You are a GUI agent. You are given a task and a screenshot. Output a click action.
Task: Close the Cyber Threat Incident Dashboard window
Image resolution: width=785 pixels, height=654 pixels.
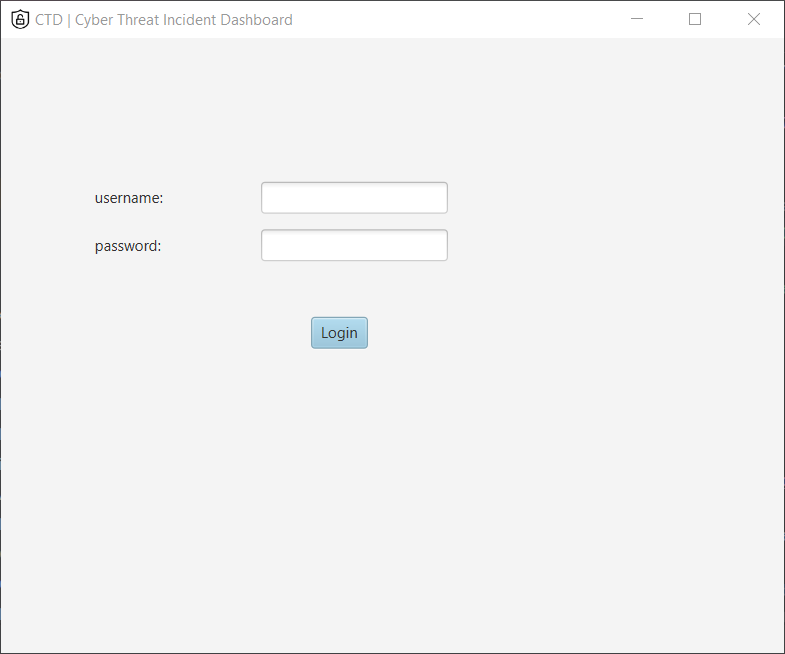tap(753, 19)
